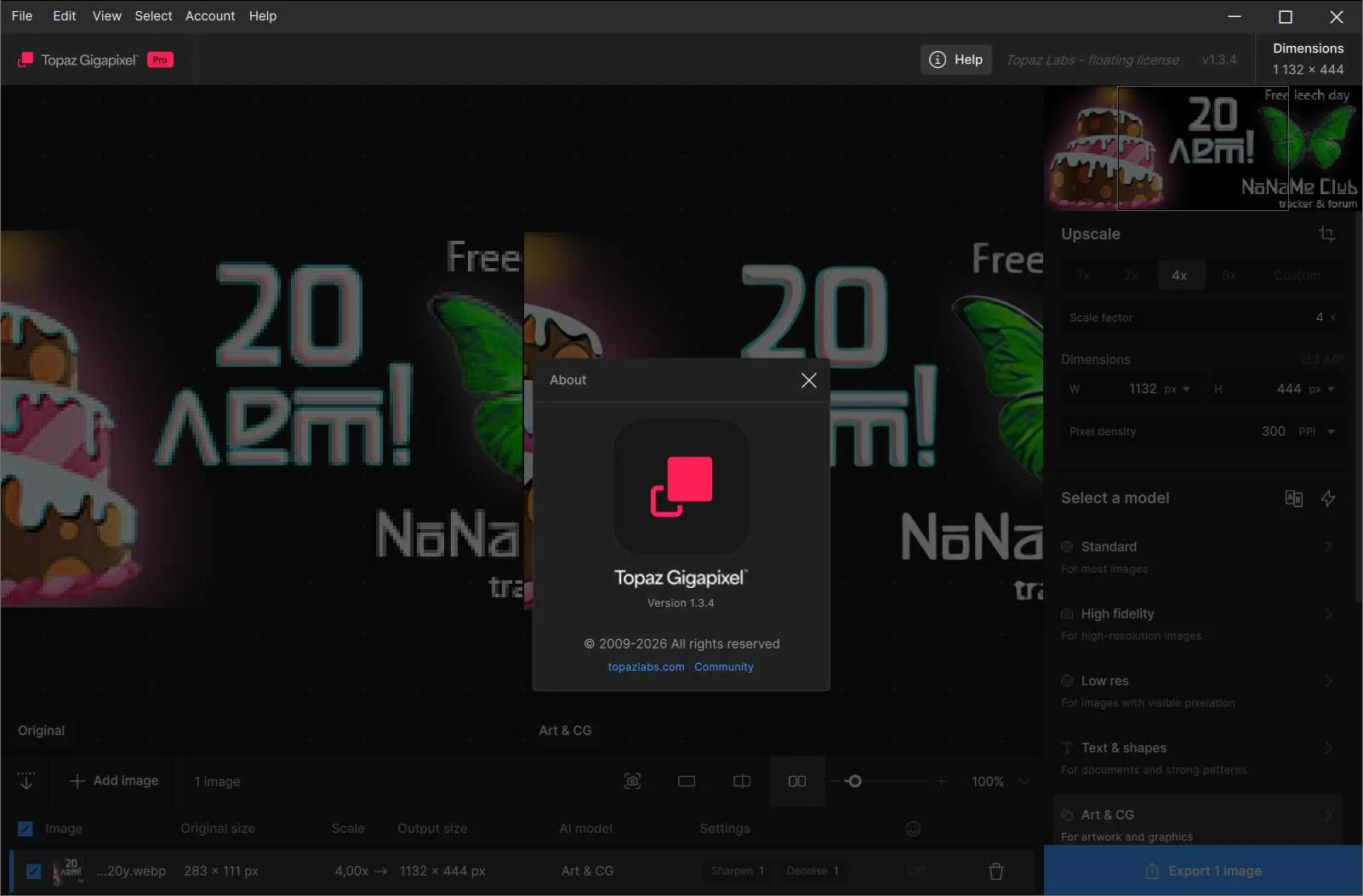The height and width of the screenshot is (896, 1363).
Task: Select the 6x upscale option
Action: click(1229, 276)
